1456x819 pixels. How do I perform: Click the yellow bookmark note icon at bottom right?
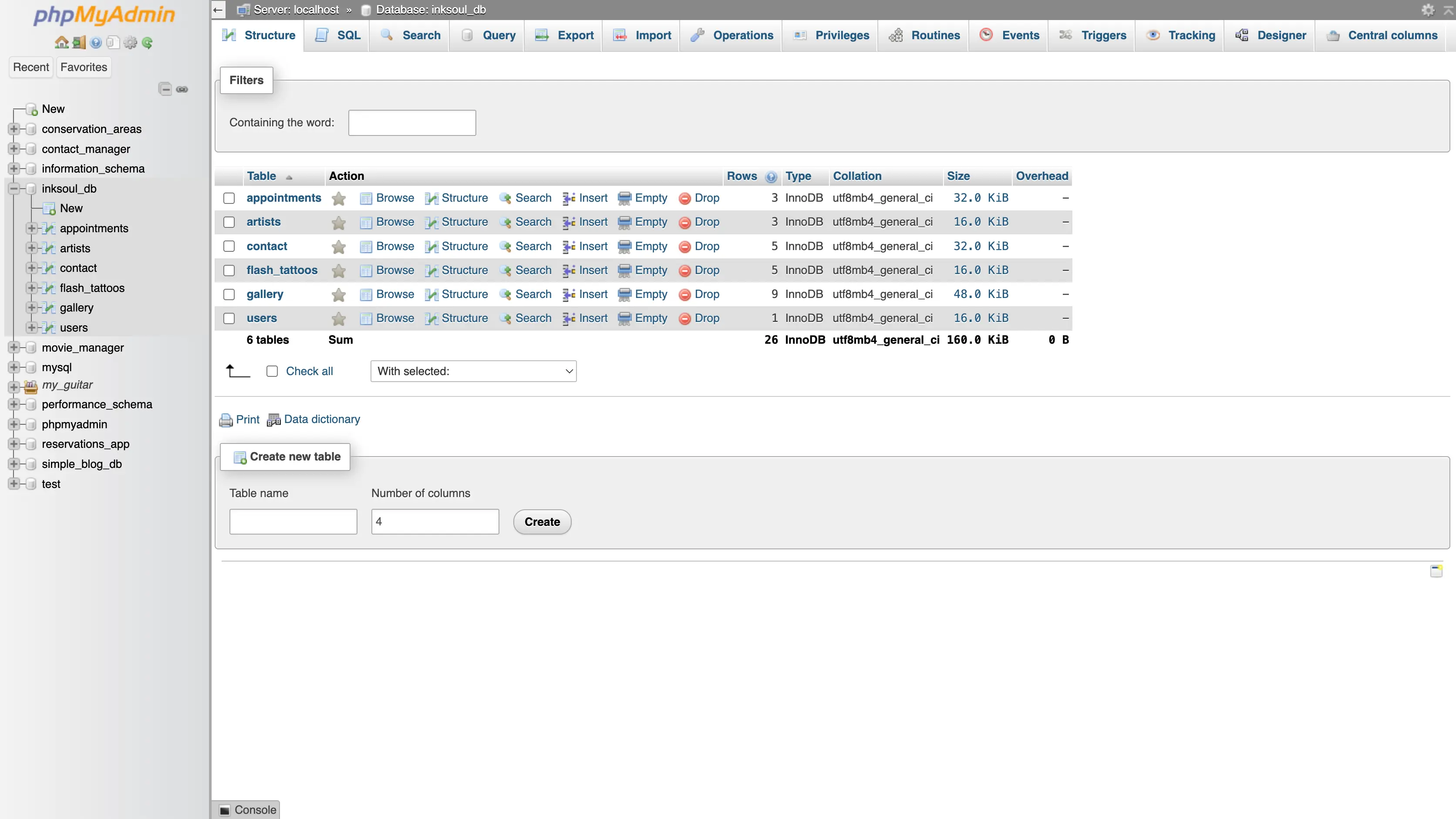1436,571
